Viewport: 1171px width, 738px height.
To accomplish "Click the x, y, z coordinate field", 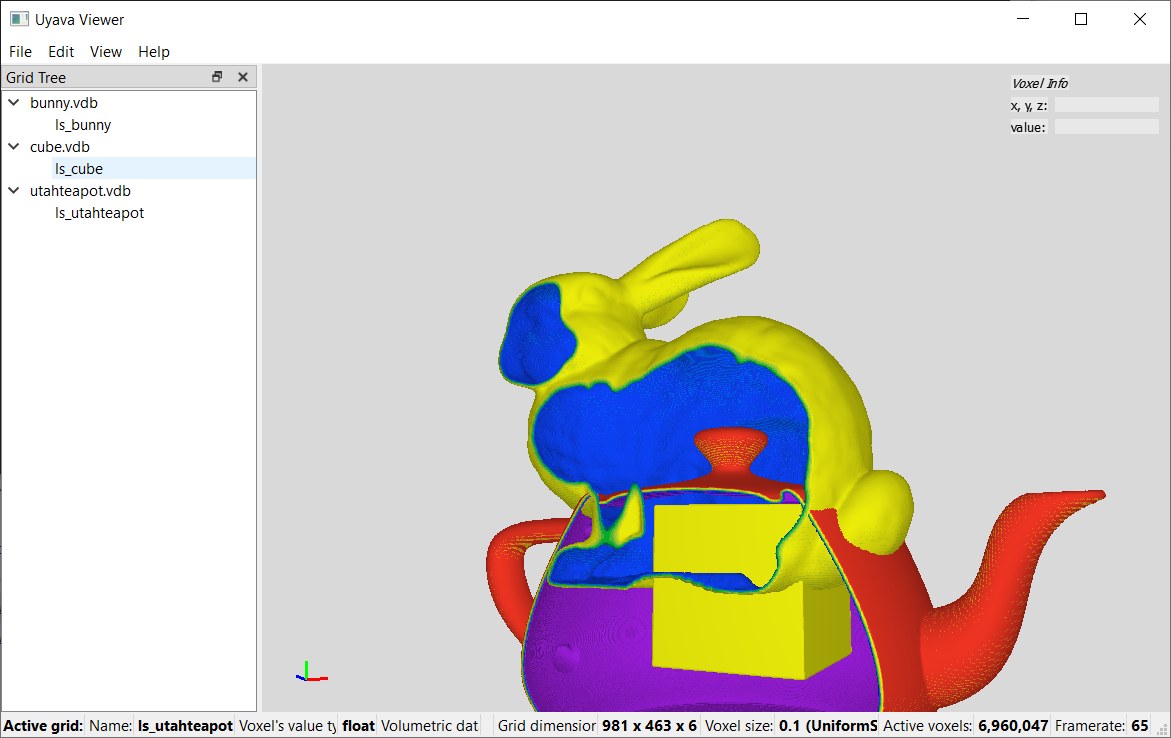I will pyautogui.click(x=1106, y=105).
